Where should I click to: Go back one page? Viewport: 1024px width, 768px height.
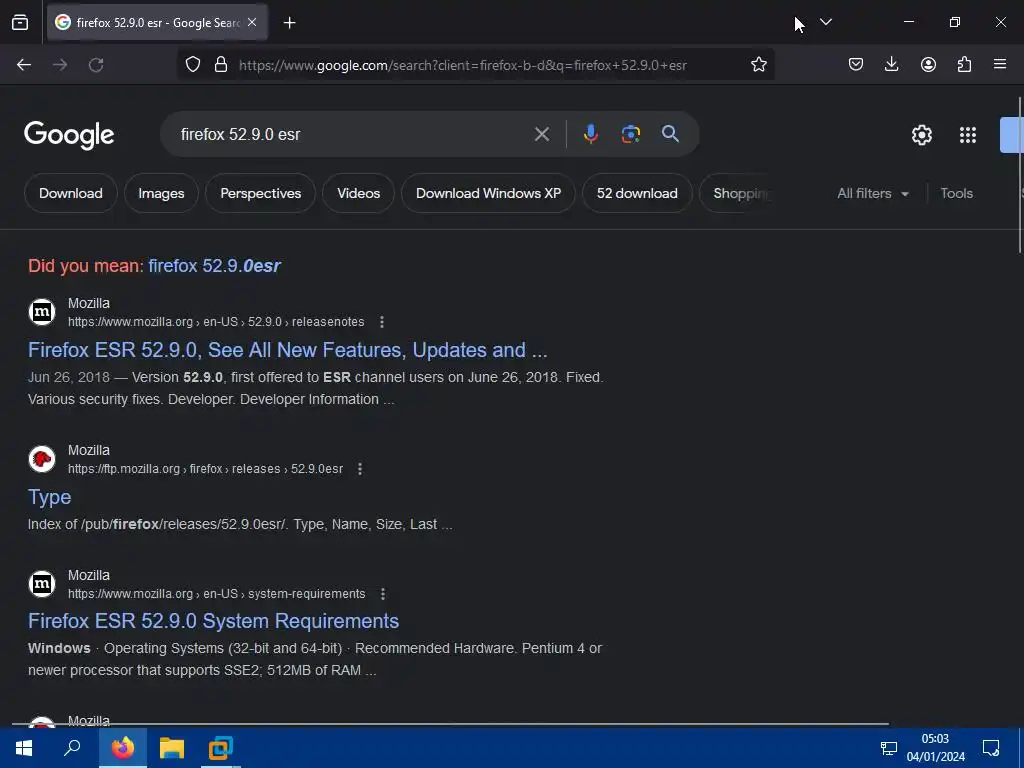pos(24,65)
